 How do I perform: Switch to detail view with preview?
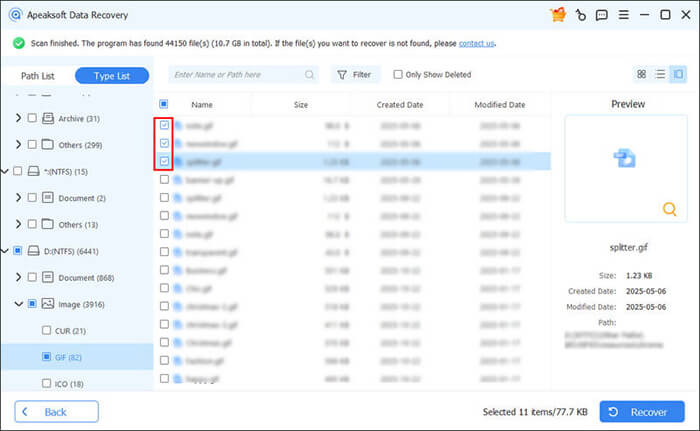point(678,74)
